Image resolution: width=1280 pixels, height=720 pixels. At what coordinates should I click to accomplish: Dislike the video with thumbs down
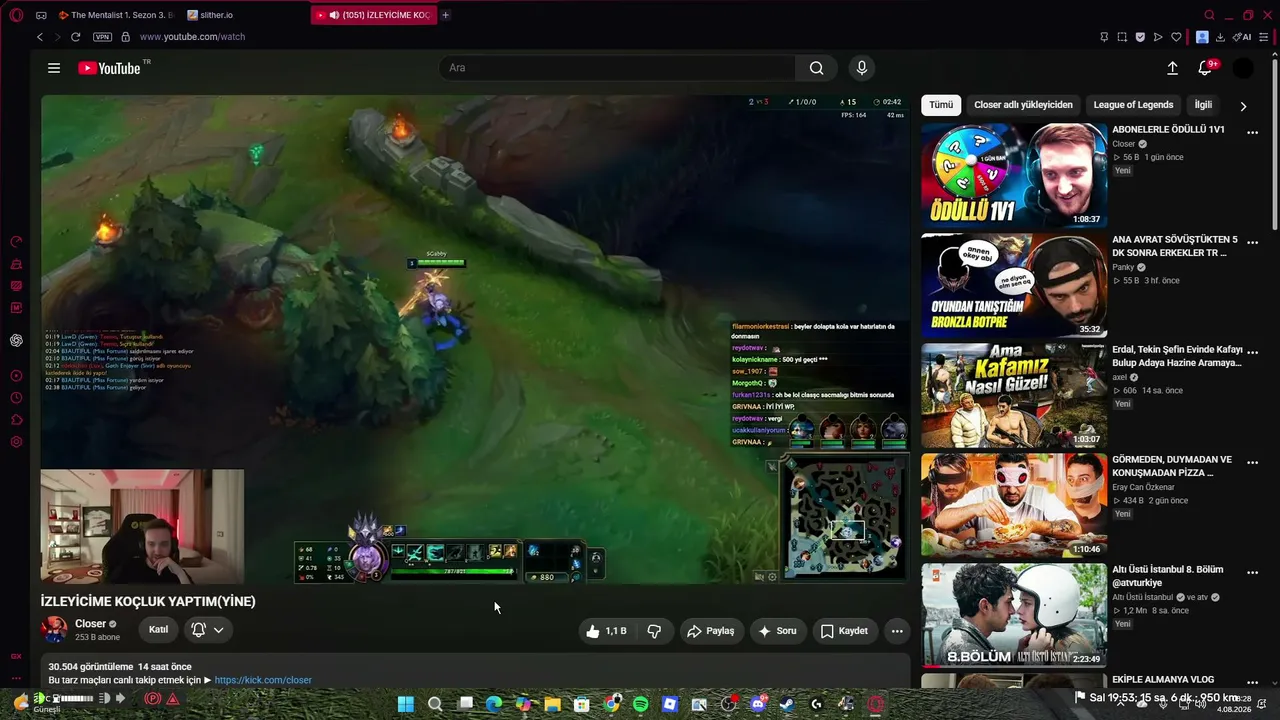click(x=655, y=631)
